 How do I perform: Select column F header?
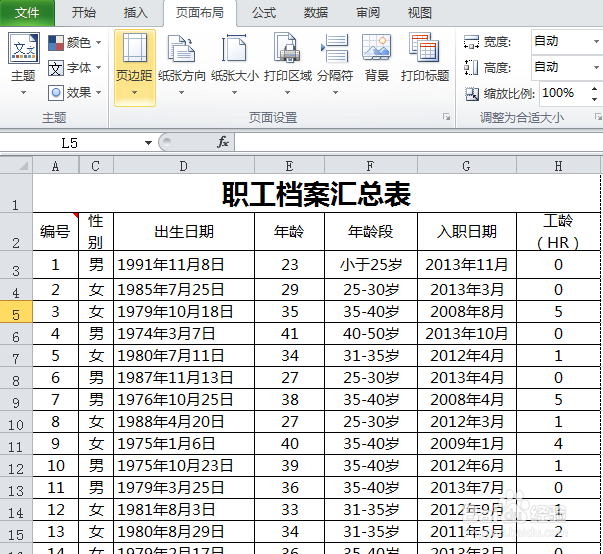(x=371, y=166)
